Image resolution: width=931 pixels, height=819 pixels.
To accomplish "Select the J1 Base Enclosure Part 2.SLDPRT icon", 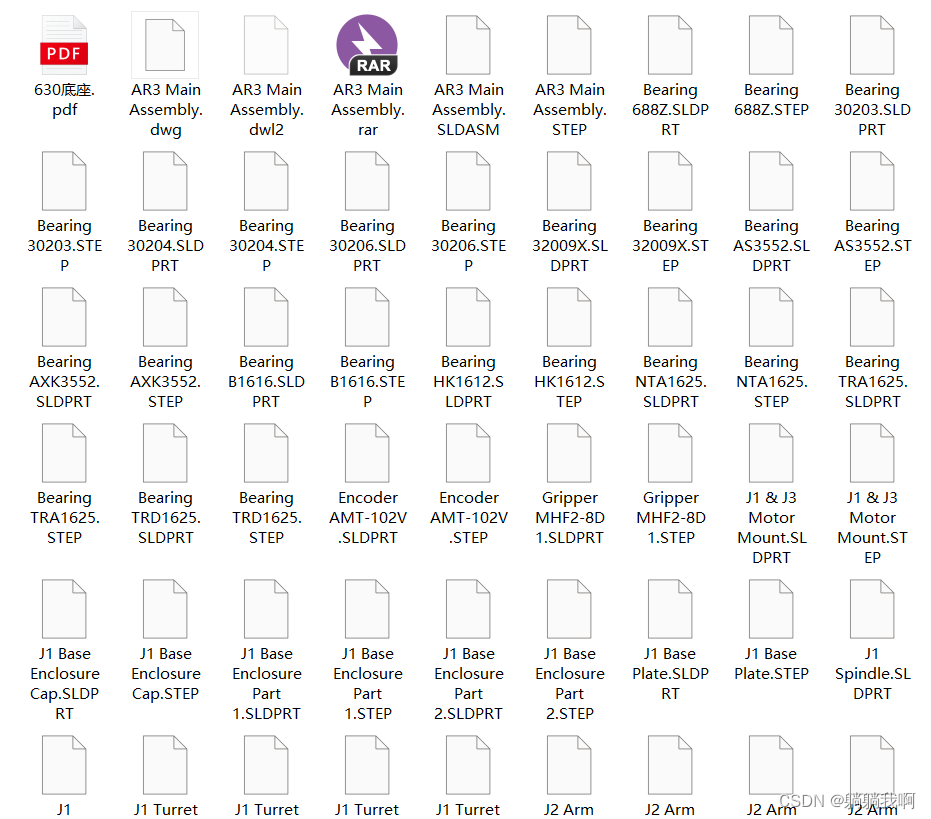I will tap(468, 609).
